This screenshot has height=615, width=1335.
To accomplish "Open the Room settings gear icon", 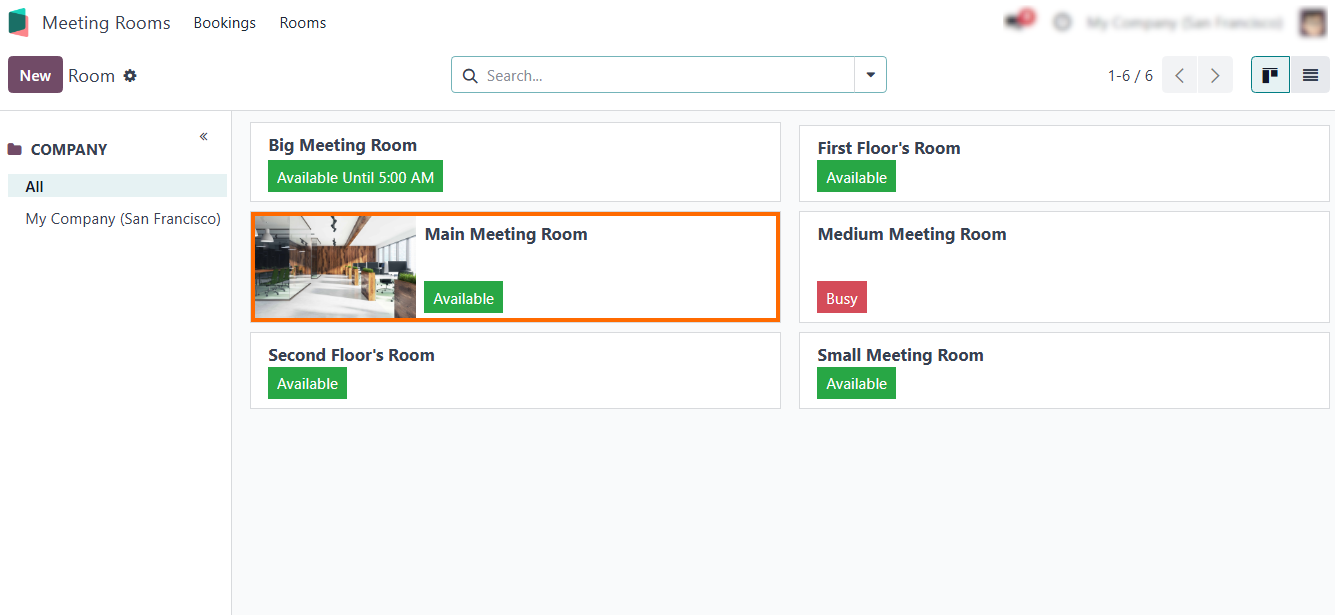I will 130,76.
